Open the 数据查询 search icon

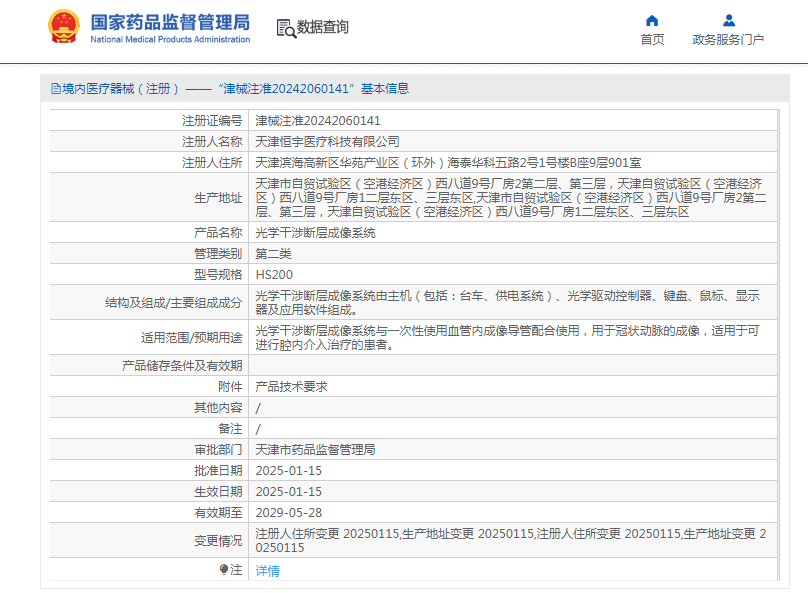tap(286, 28)
